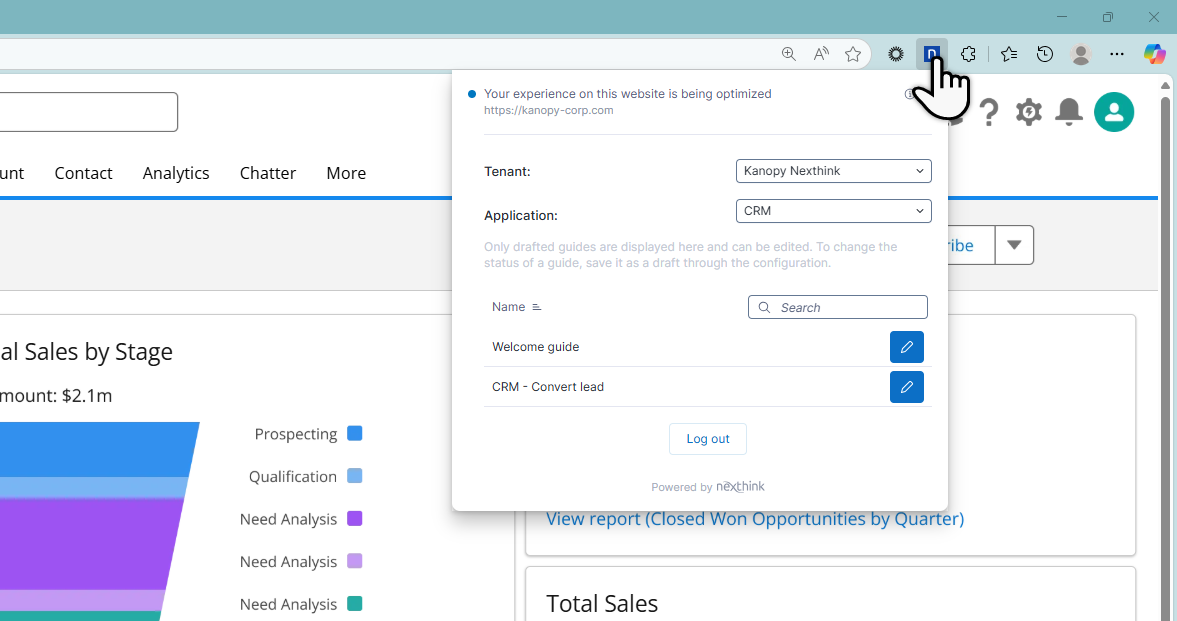
Task: Click the Nexthink extension icon in toolbar
Action: tap(932, 54)
